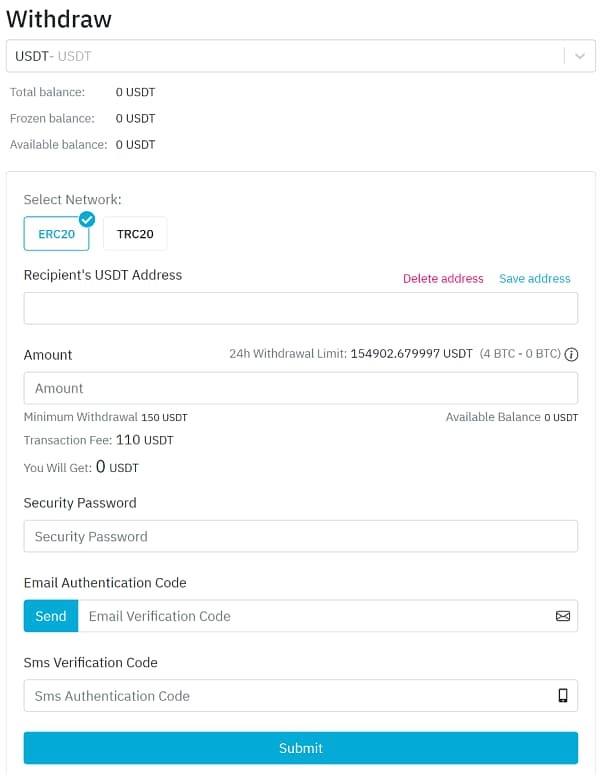Viewport: 600px width, 775px height.
Task: Click the envelope icon in email code field
Action: click(562, 616)
